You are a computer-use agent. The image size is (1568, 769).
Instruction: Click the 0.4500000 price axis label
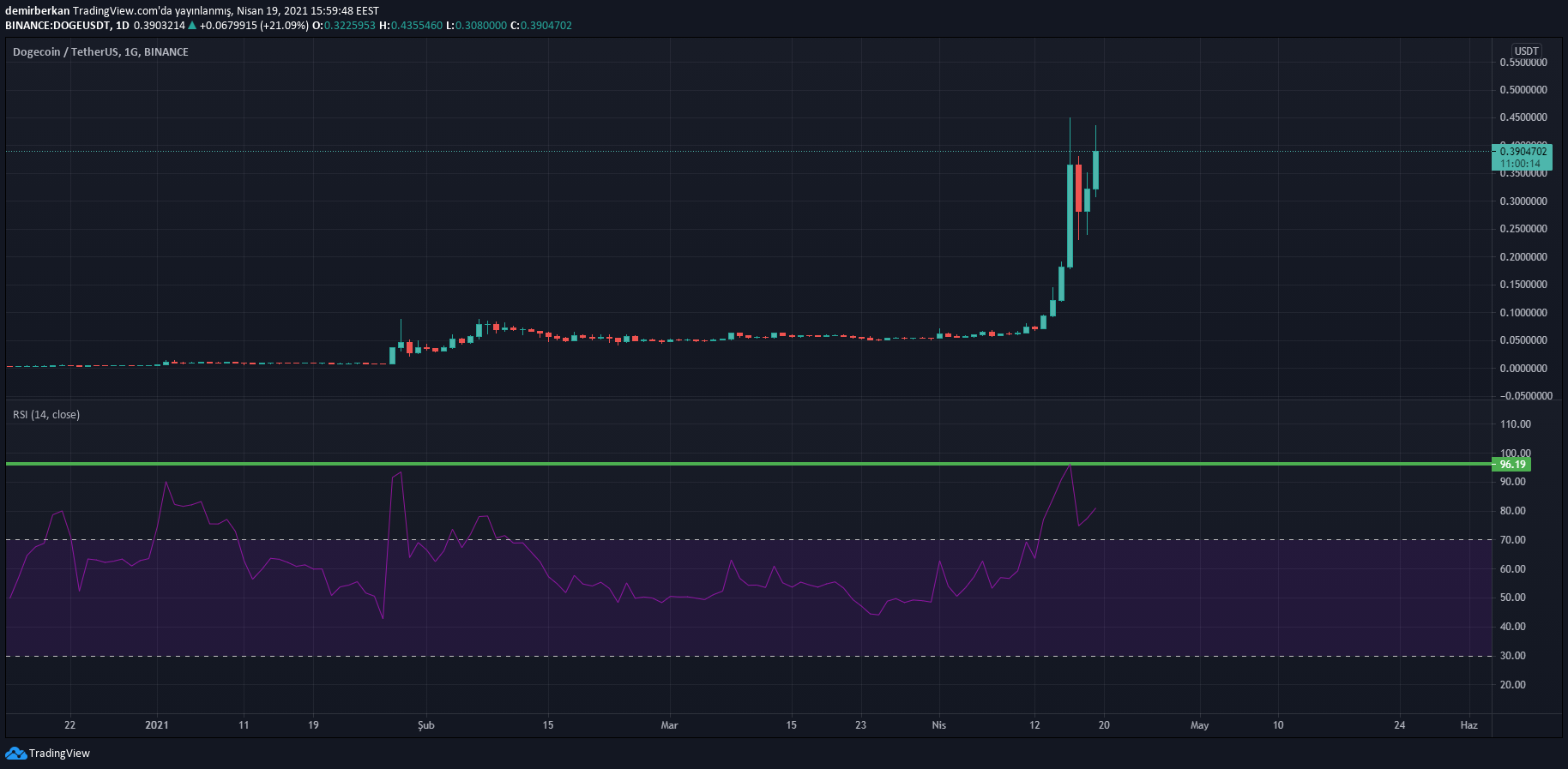(1523, 117)
